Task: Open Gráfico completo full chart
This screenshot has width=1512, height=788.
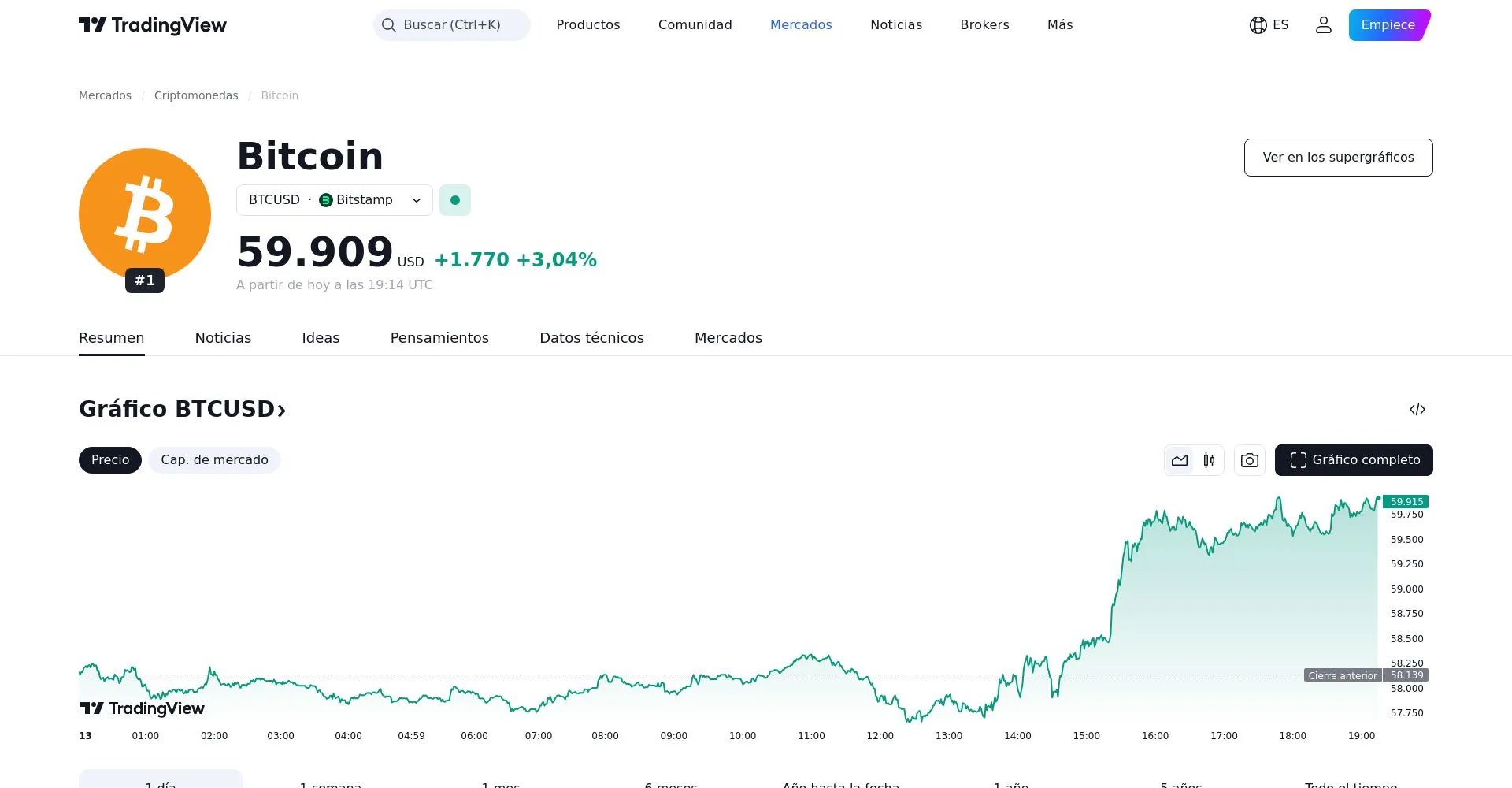Action: click(x=1354, y=460)
